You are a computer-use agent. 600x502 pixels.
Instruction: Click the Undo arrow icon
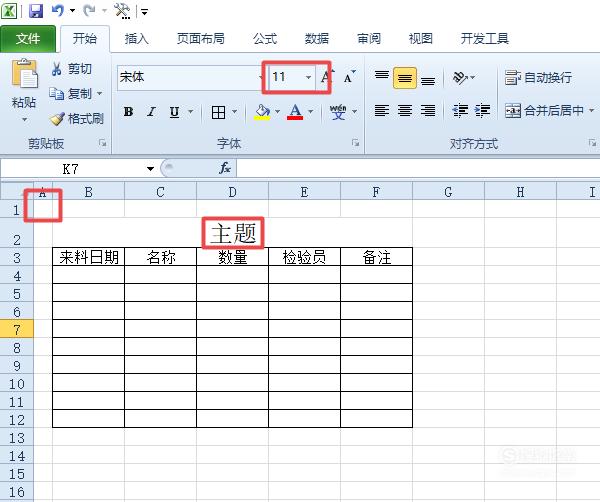click(x=57, y=10)
